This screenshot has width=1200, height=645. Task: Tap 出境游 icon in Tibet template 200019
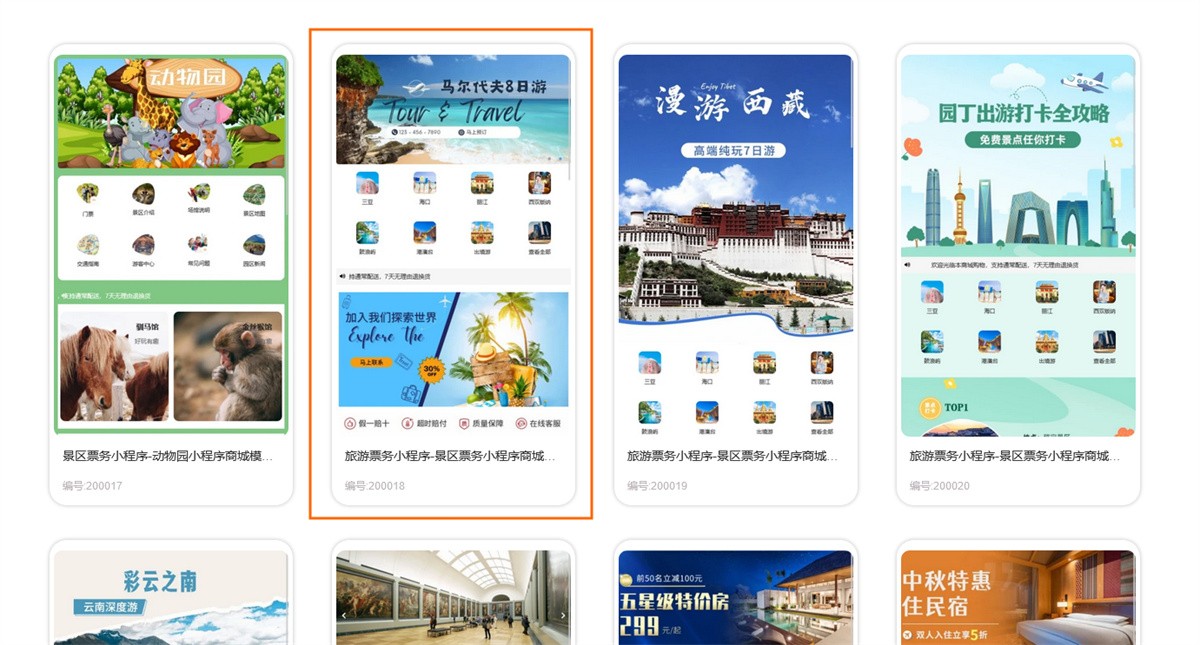click(x=765, y=412)
